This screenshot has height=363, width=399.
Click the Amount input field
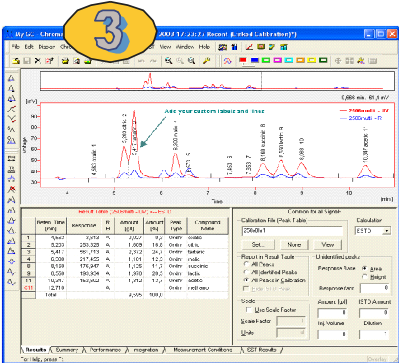click(332, 312)
